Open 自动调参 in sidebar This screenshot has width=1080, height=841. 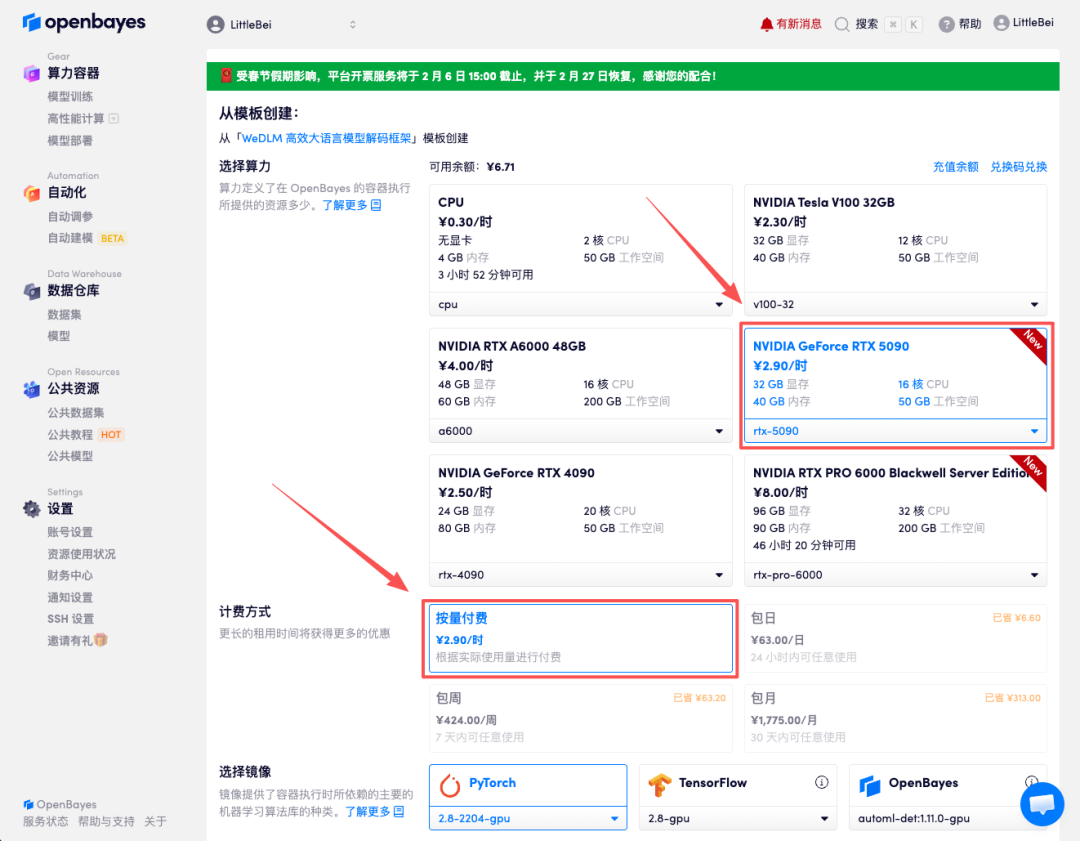click(70, 216)
